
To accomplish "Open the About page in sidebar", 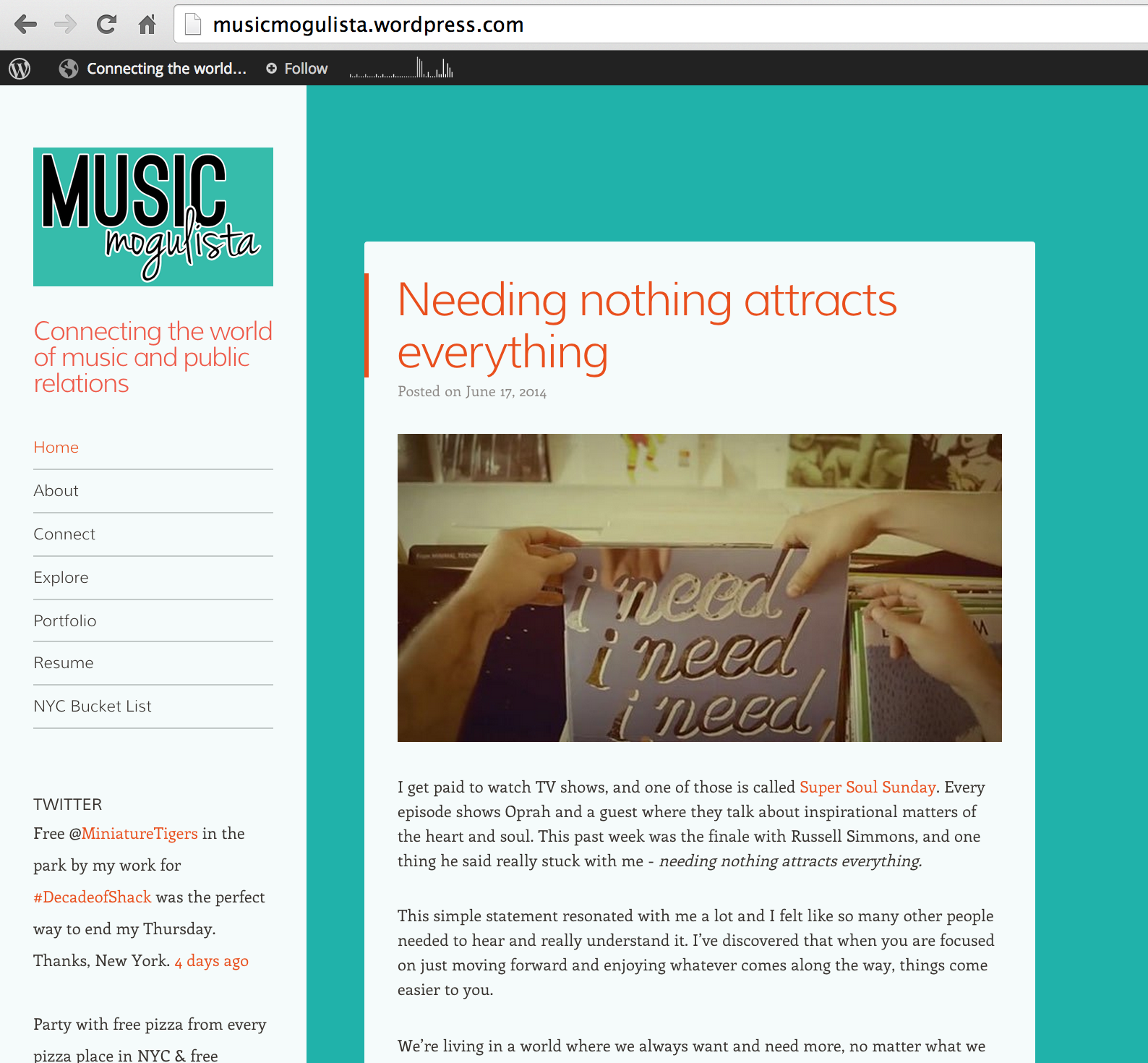I will tap(56, 491).
